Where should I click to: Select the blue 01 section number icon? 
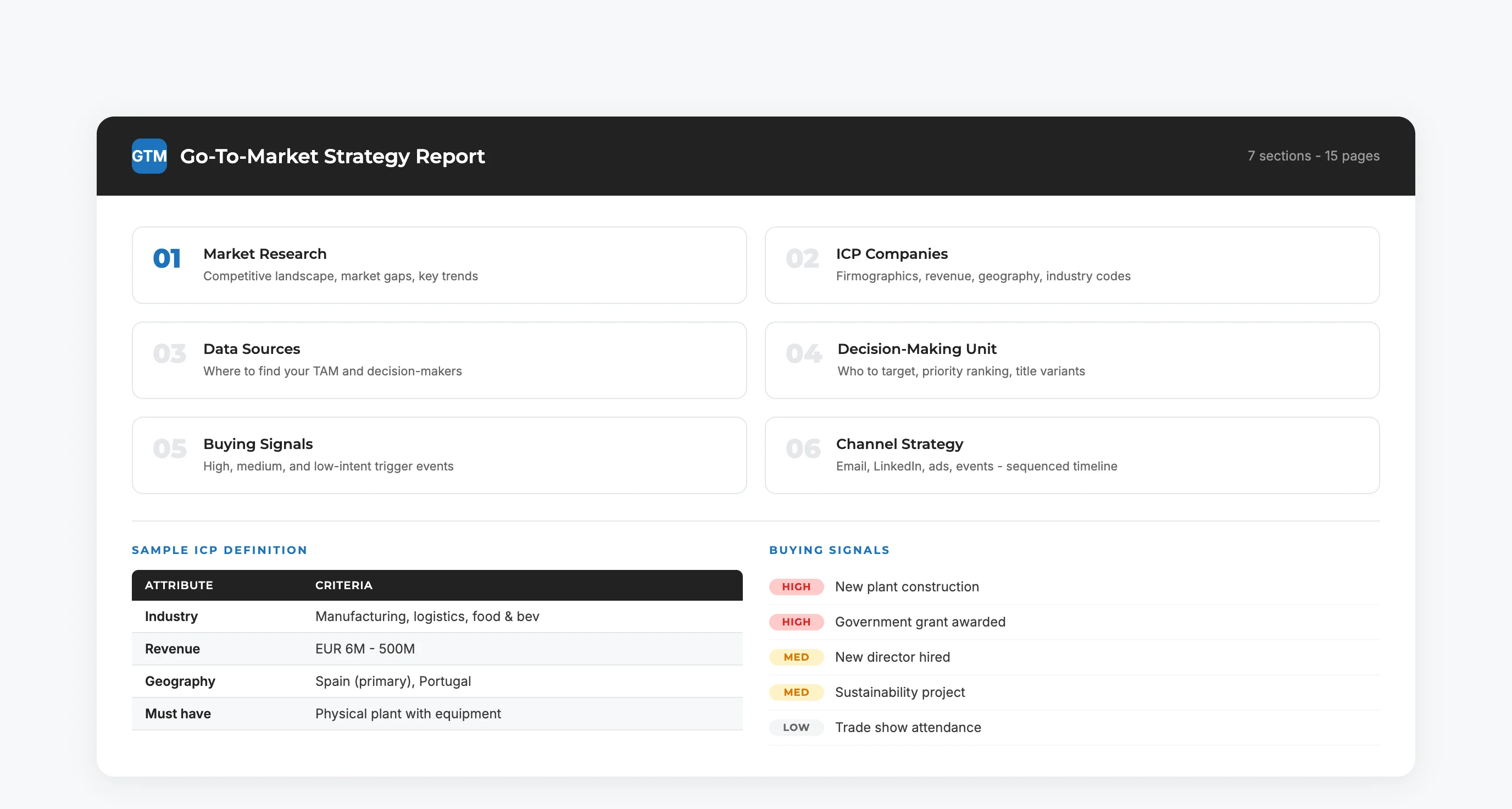(x=167, y=257)
